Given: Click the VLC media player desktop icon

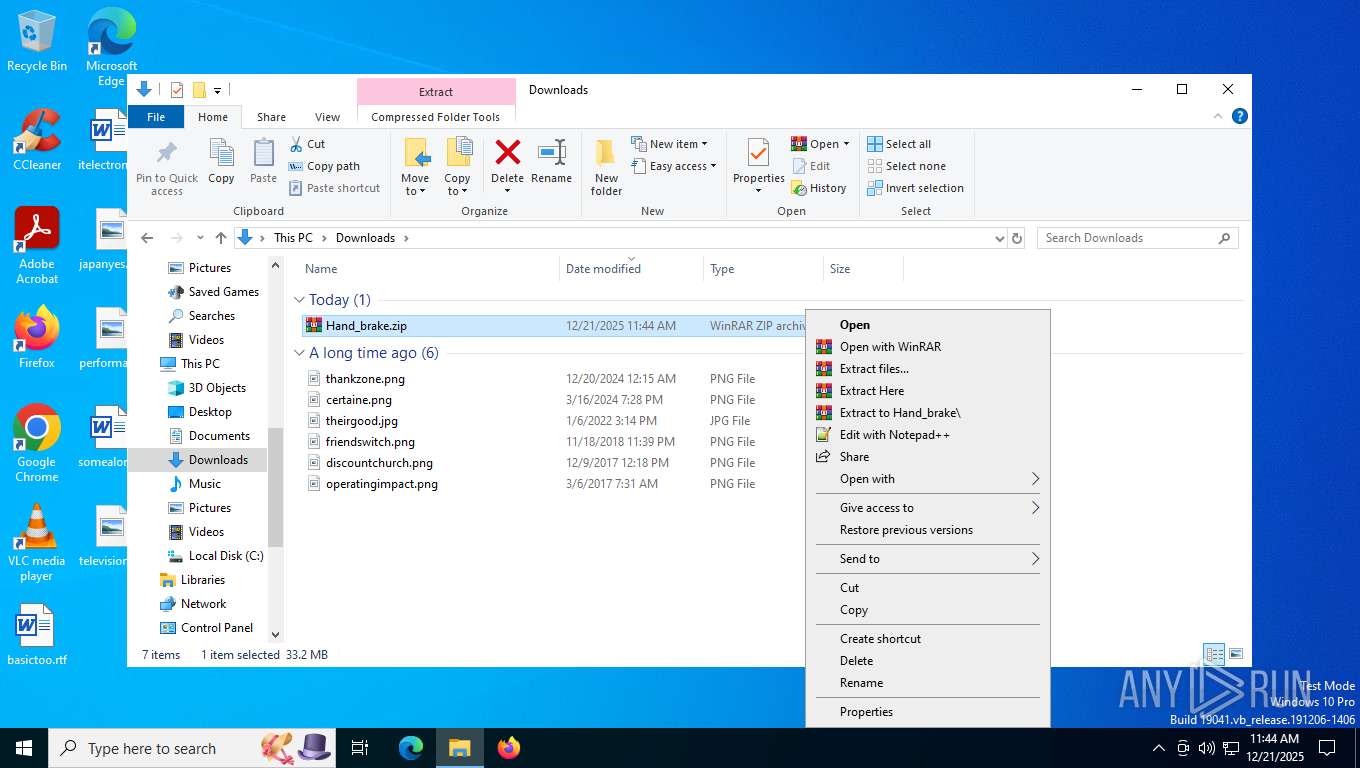Looking at the screenshot, I should (x=37, y=543).
